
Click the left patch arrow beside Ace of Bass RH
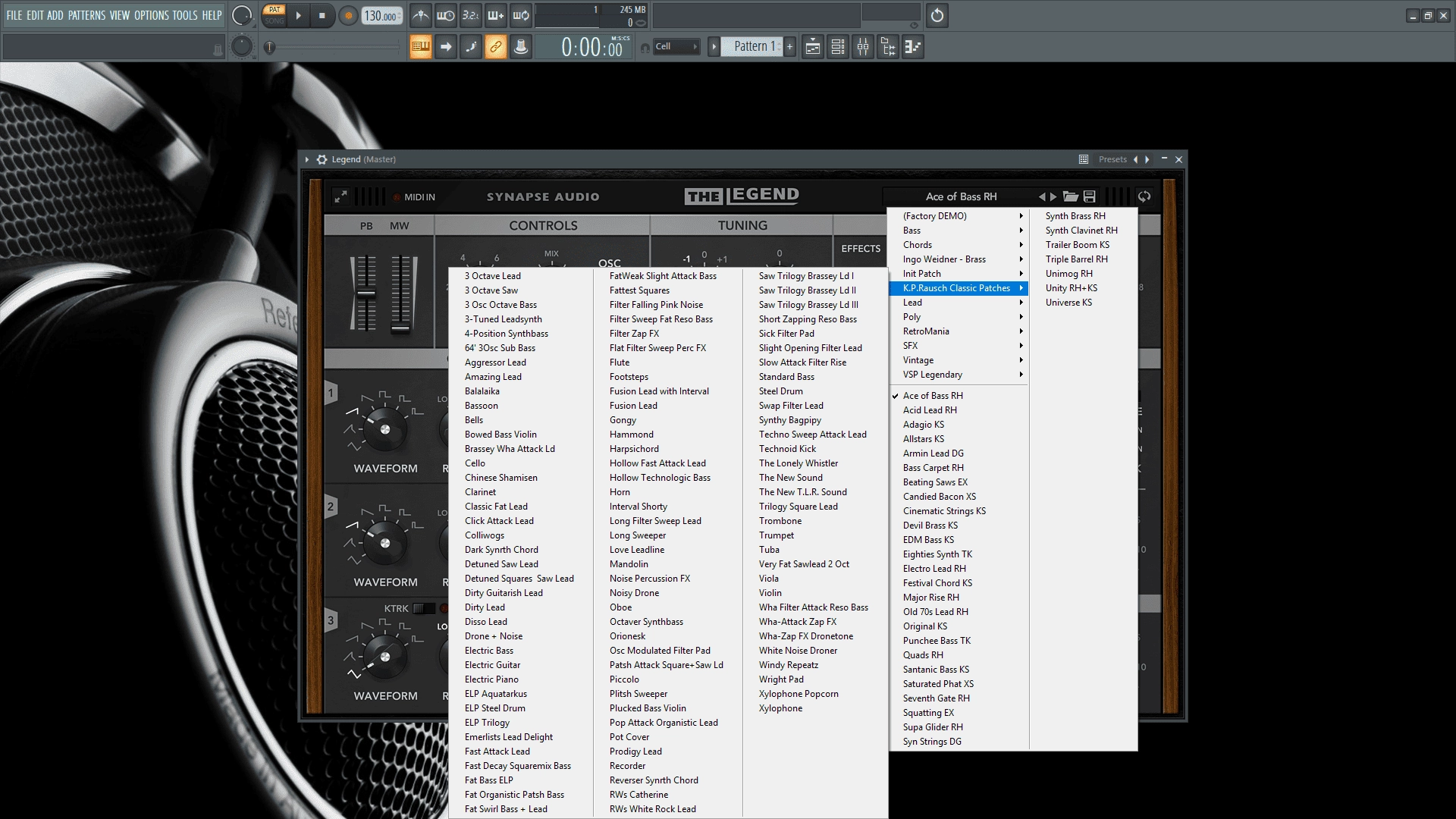click(x=1042, y=196)
